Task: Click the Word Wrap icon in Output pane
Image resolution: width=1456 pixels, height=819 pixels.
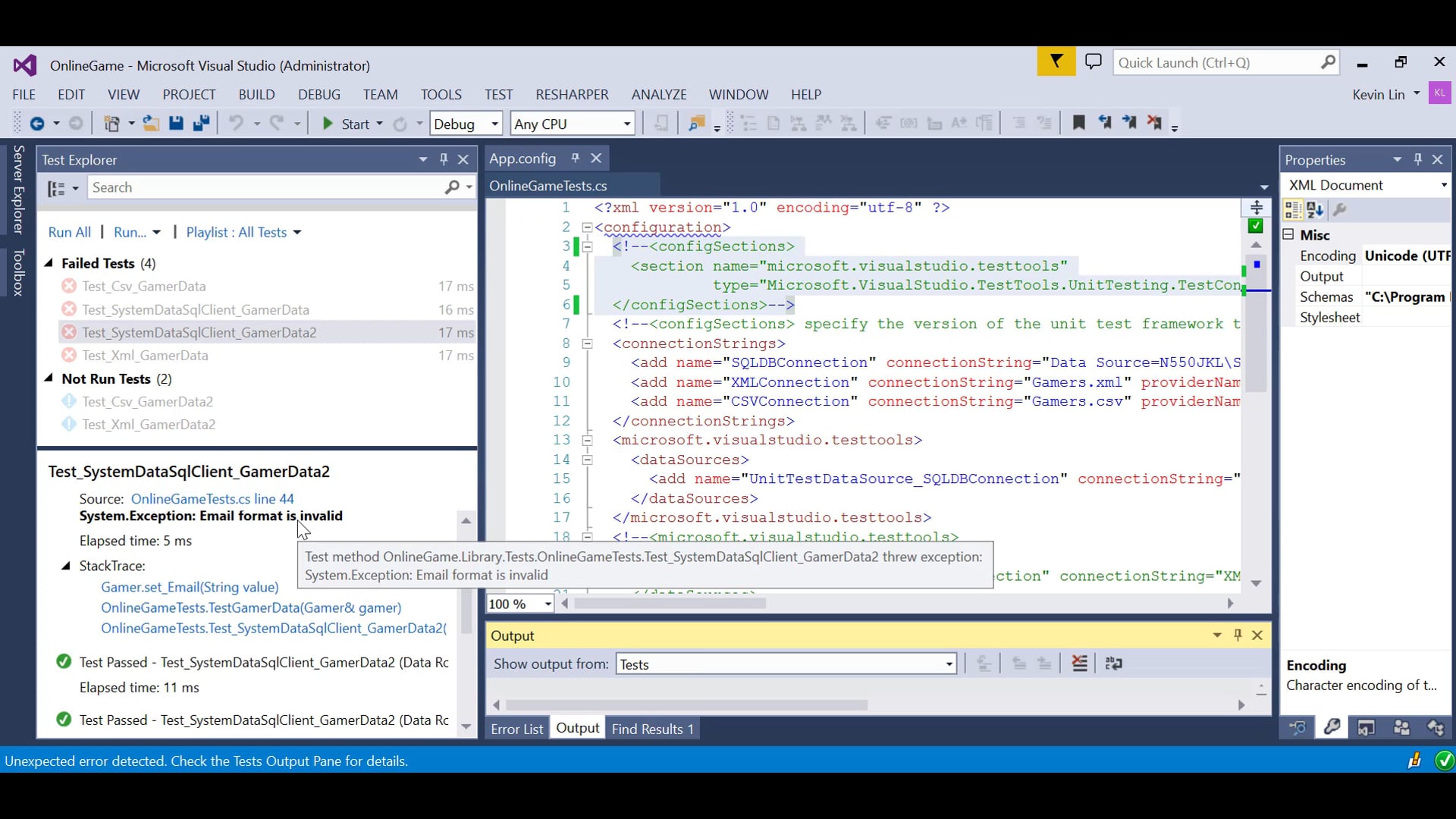Action: (x=1114, y=664)
